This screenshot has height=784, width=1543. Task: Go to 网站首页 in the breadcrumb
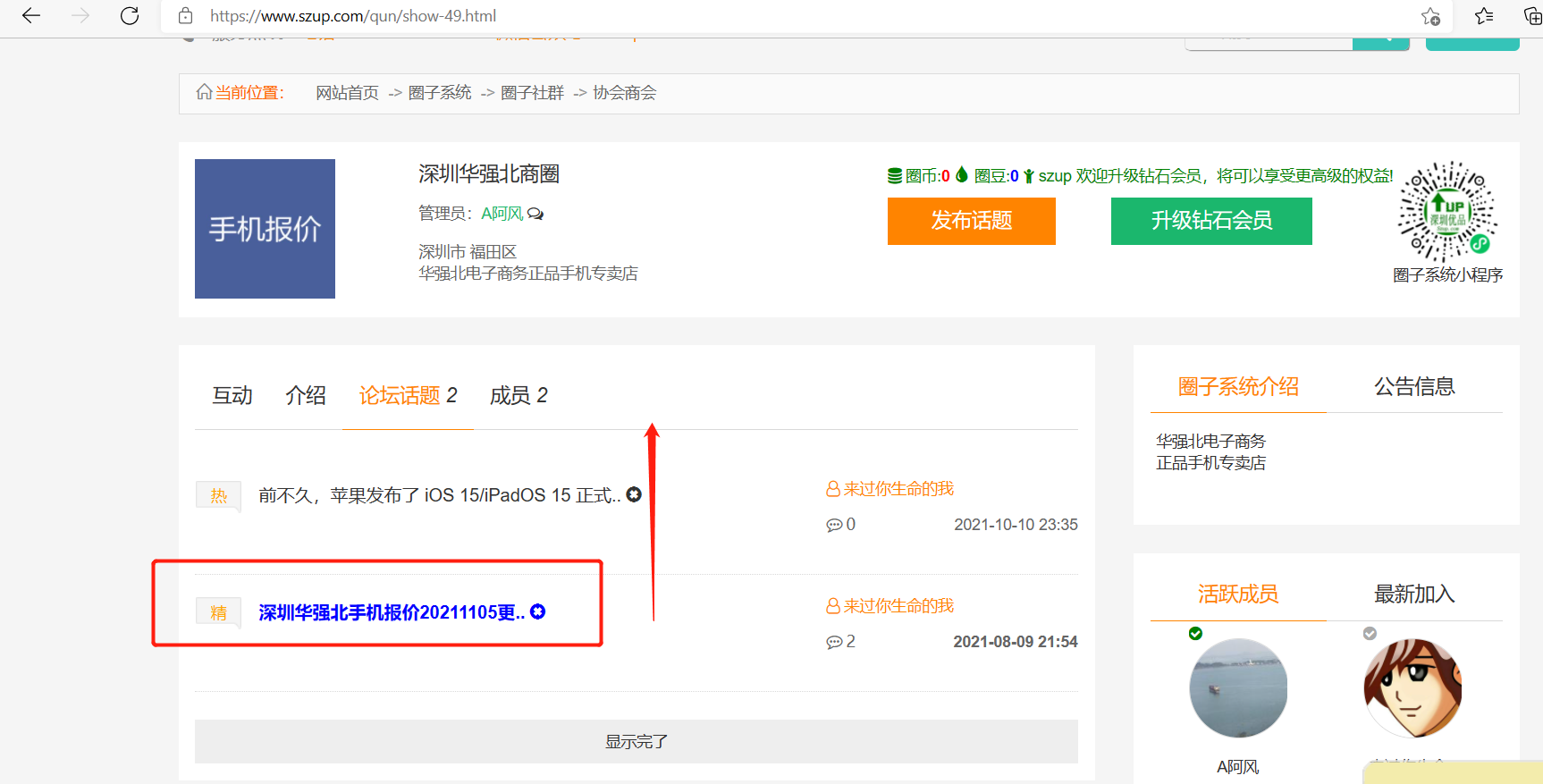347,93
